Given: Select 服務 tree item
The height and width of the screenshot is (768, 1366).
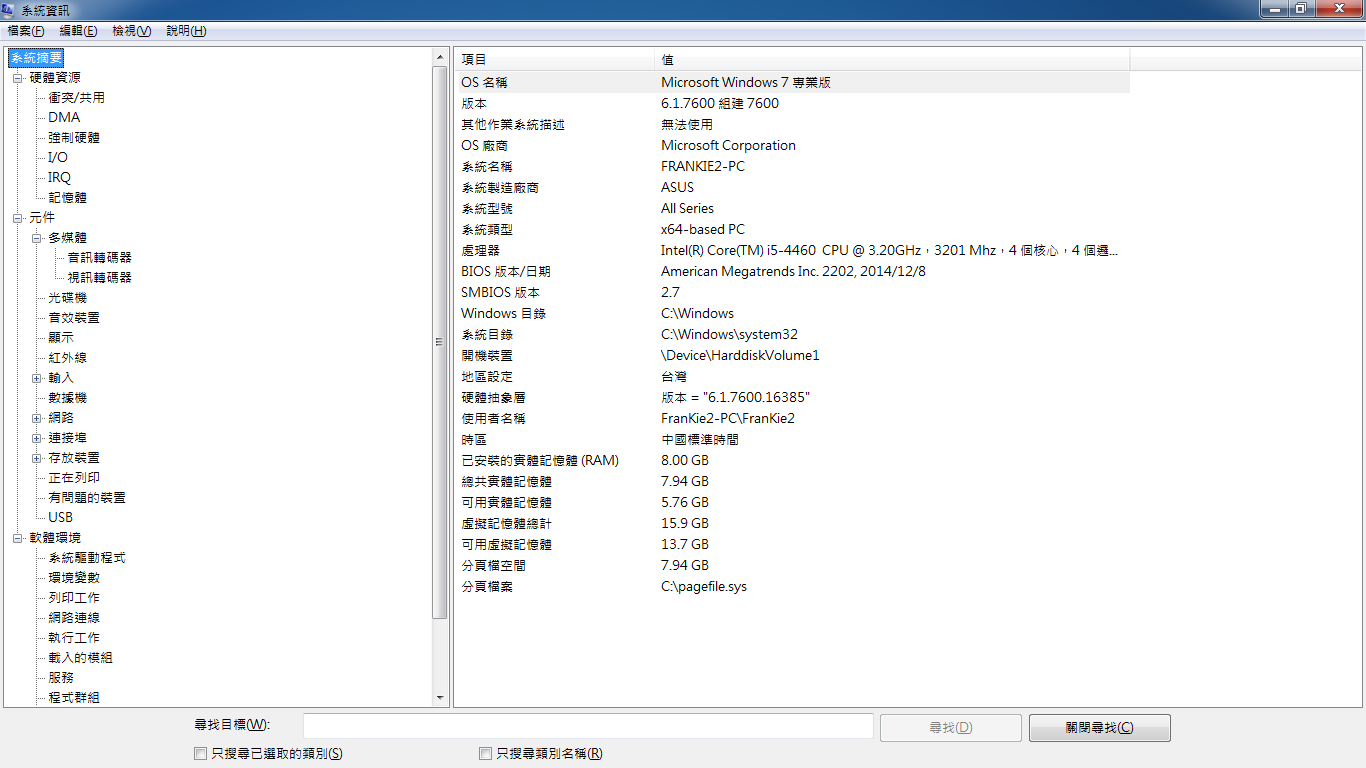Looking at the screenshot, I should pyautogui.click(x=61, y=678).
